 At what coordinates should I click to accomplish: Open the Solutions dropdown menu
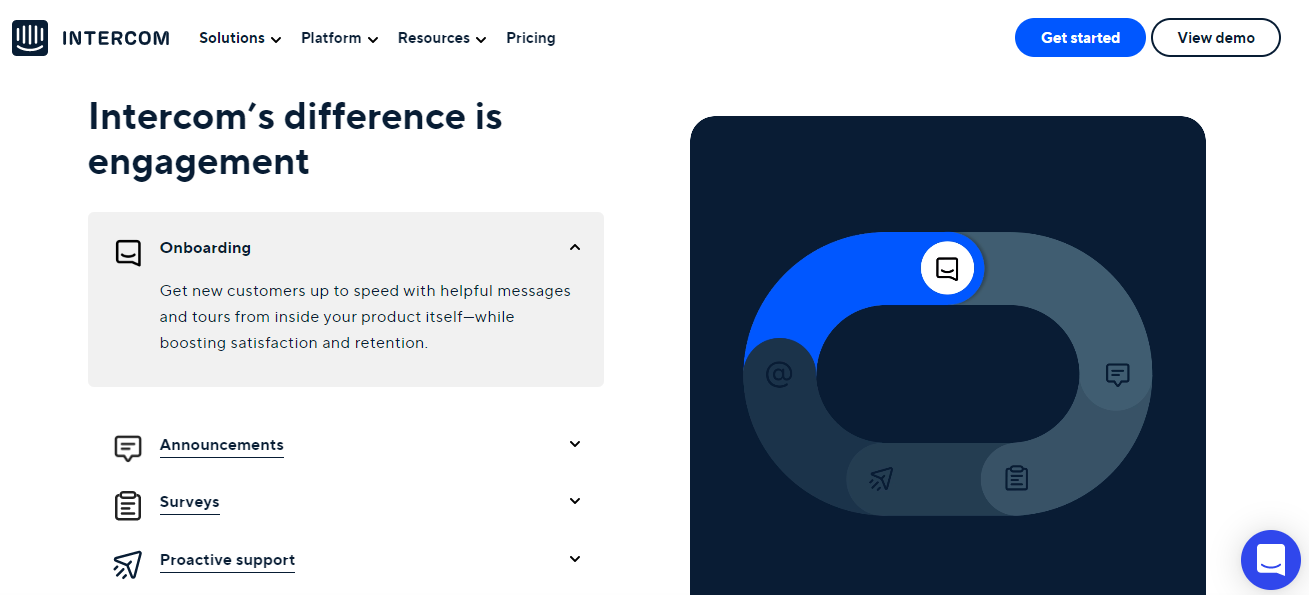click(x=240, y=38)
